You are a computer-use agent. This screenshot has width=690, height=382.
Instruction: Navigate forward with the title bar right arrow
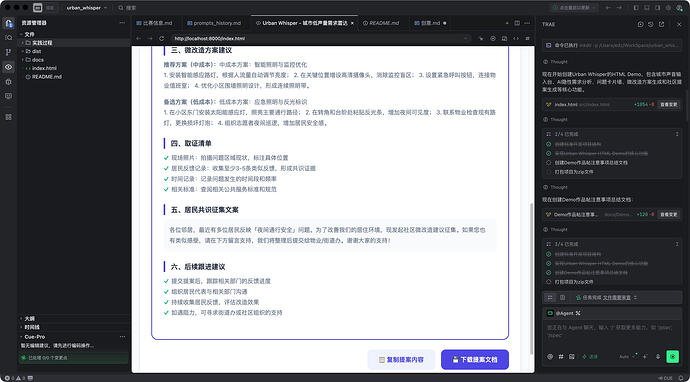point(619,7)
